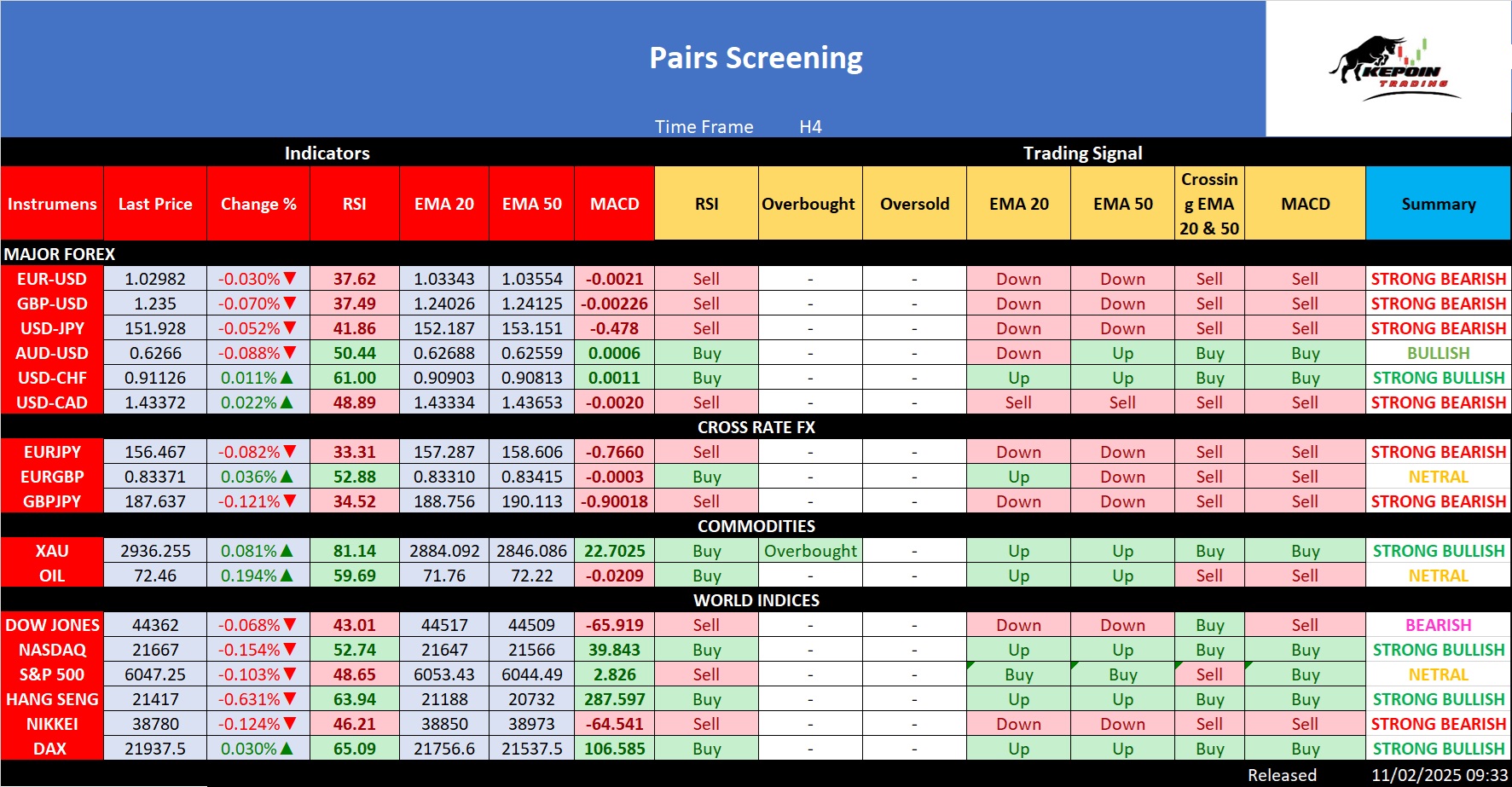Image resolution: width=1512 pixels, height=787 pixels.
Task: Click the red down arrow for EUR-USD change
Action: point(290,279)
